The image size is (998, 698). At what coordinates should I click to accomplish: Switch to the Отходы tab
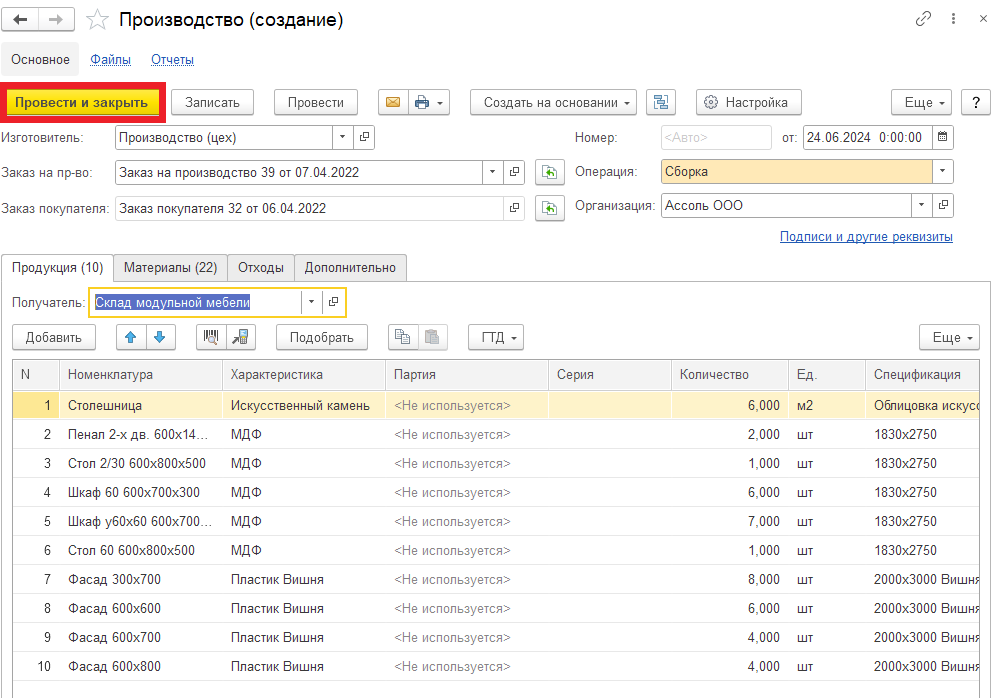pyautogui.click(x=261, y=268)
